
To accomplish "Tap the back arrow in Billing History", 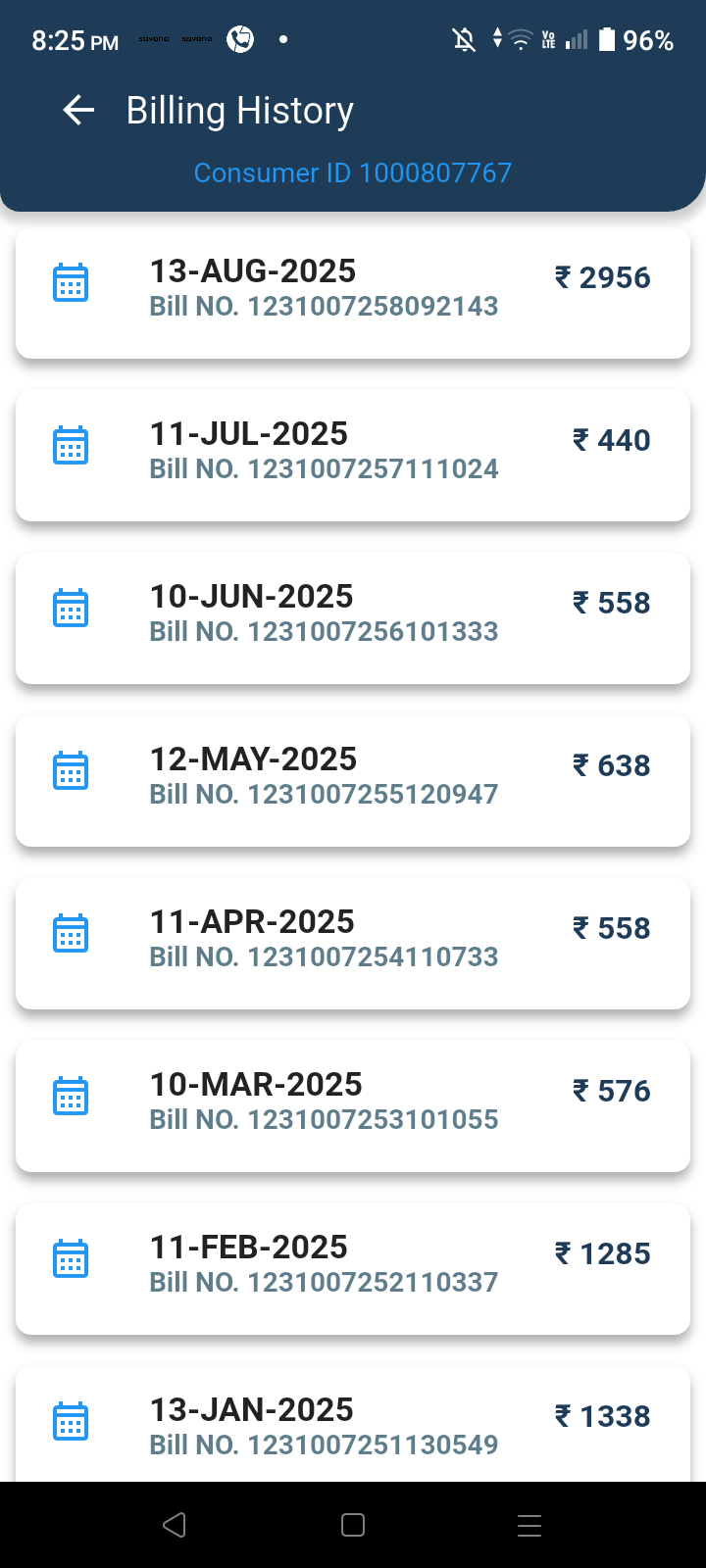I will click(78, 111).
